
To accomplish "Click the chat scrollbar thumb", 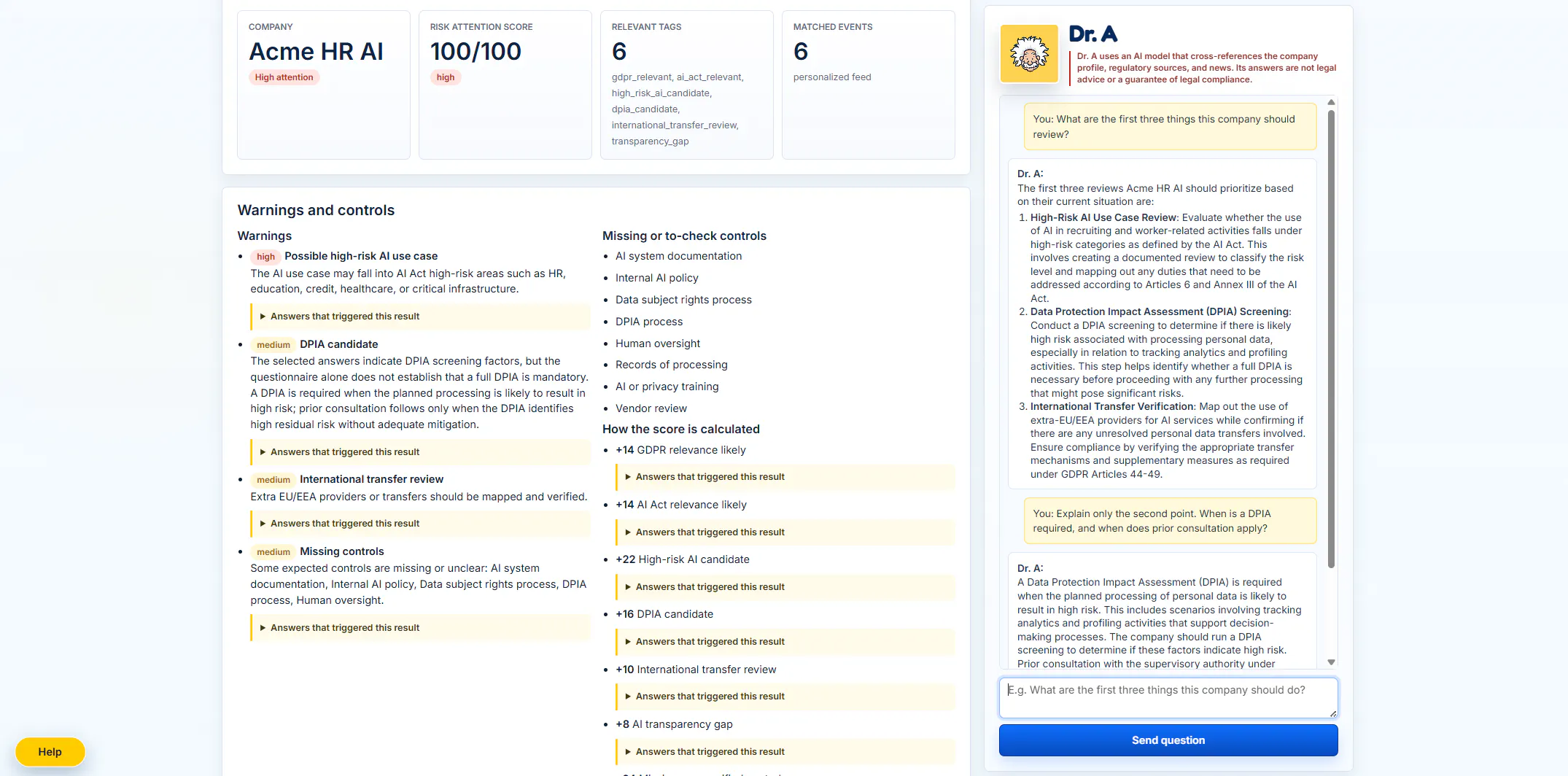I will 1331,339.
